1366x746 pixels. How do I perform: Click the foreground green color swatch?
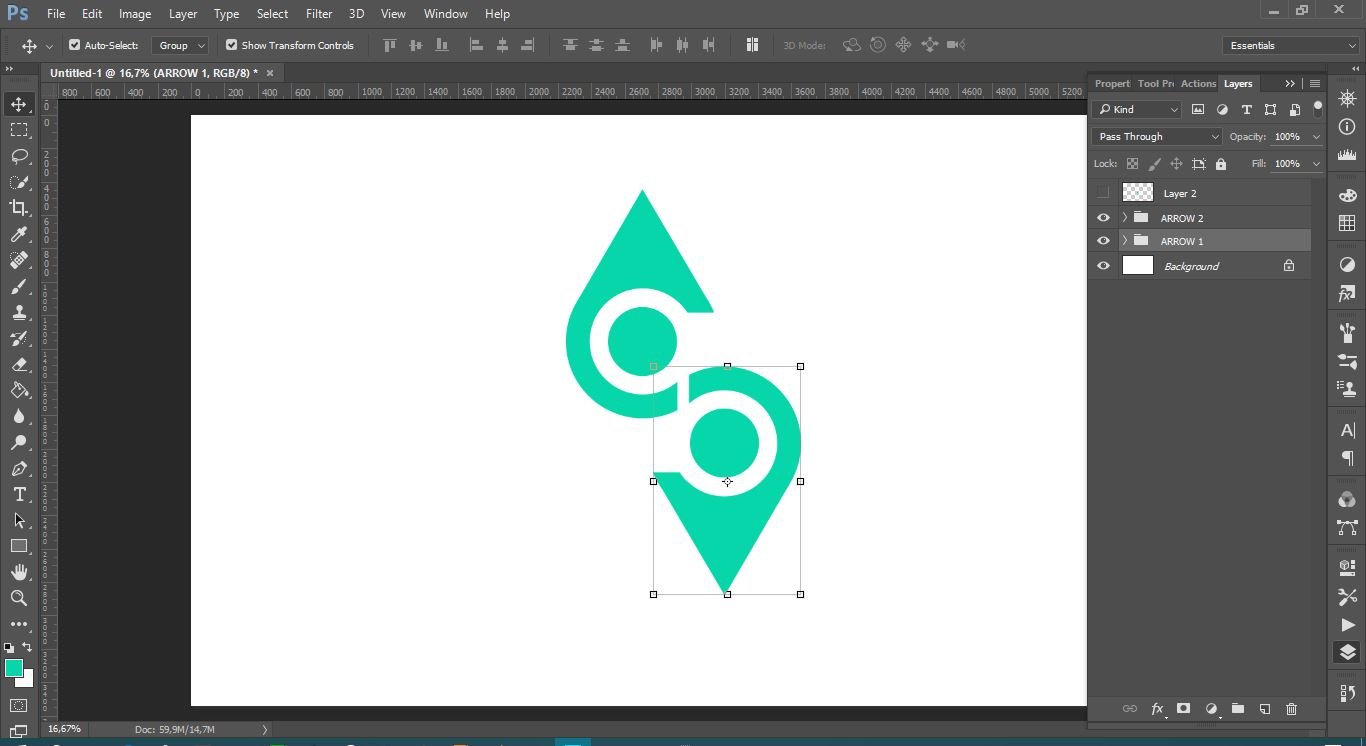[13, 668]
